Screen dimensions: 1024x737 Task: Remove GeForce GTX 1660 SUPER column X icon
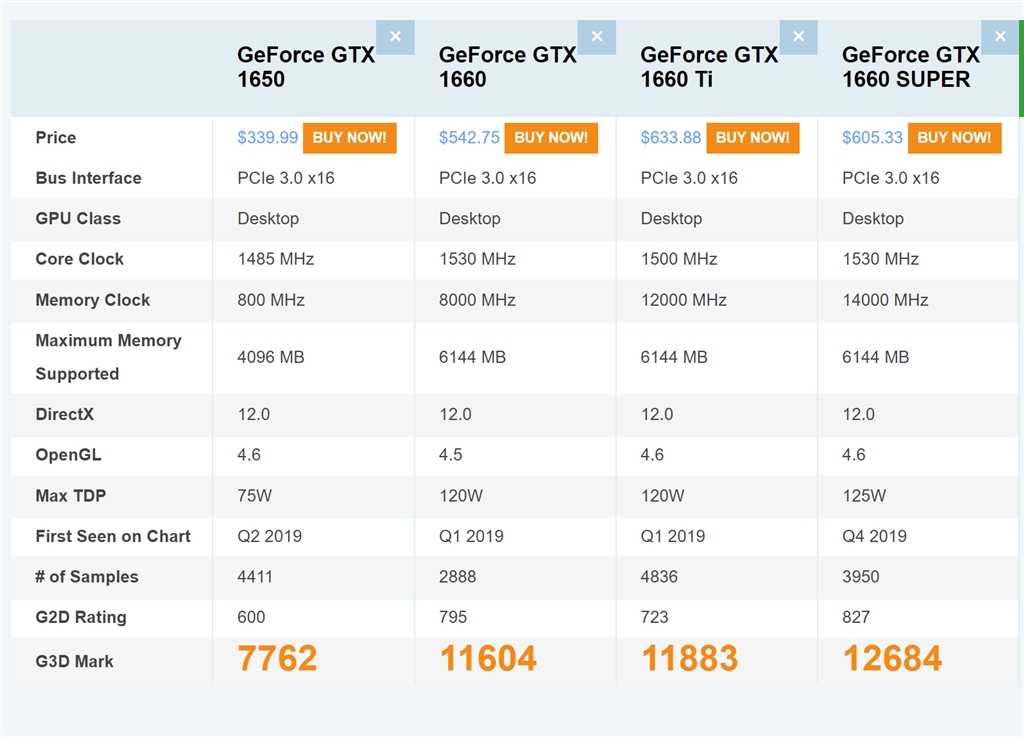pyautogui.click(x=1000, y=37)
